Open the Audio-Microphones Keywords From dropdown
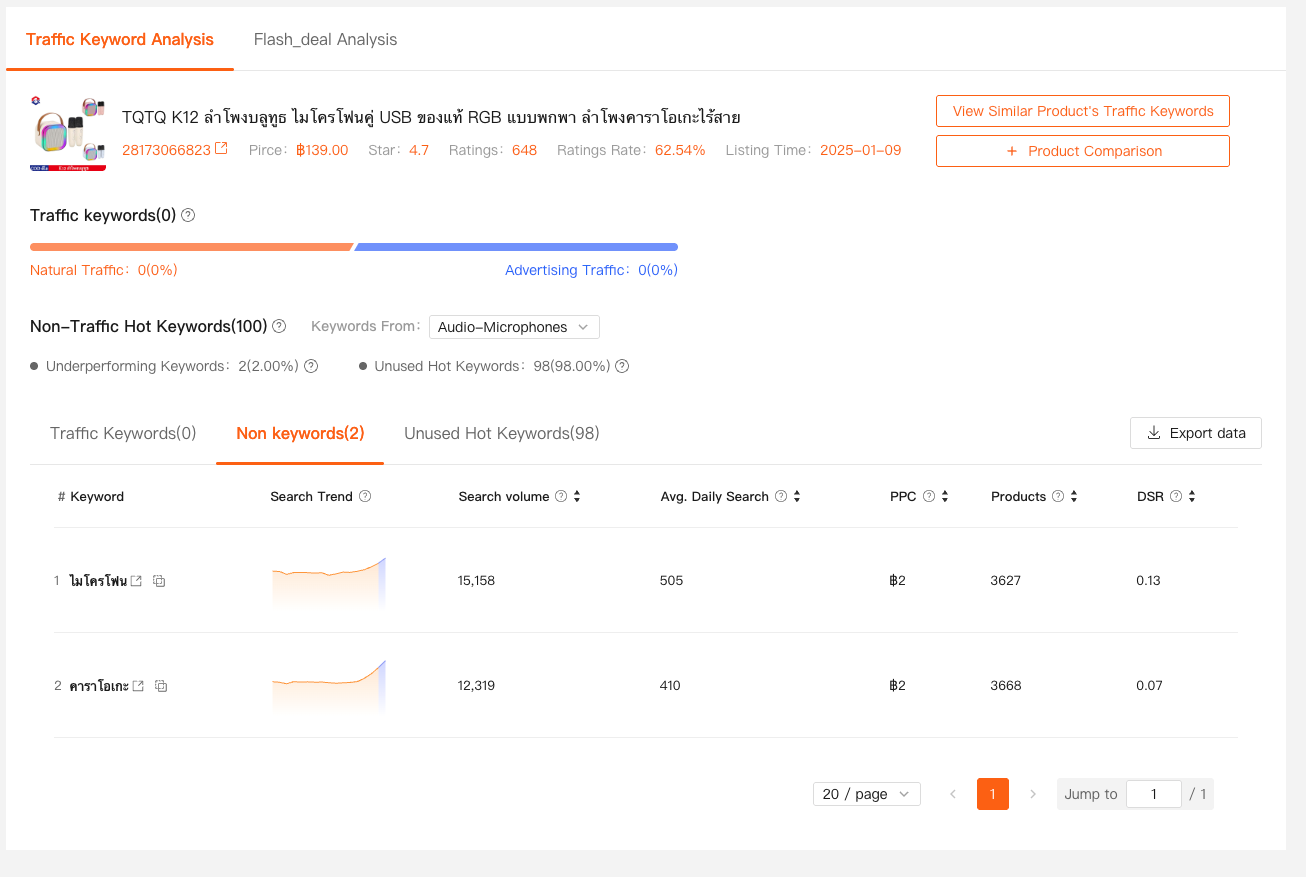Screen dimensions: 1306x877 click(x=514, y=327)
